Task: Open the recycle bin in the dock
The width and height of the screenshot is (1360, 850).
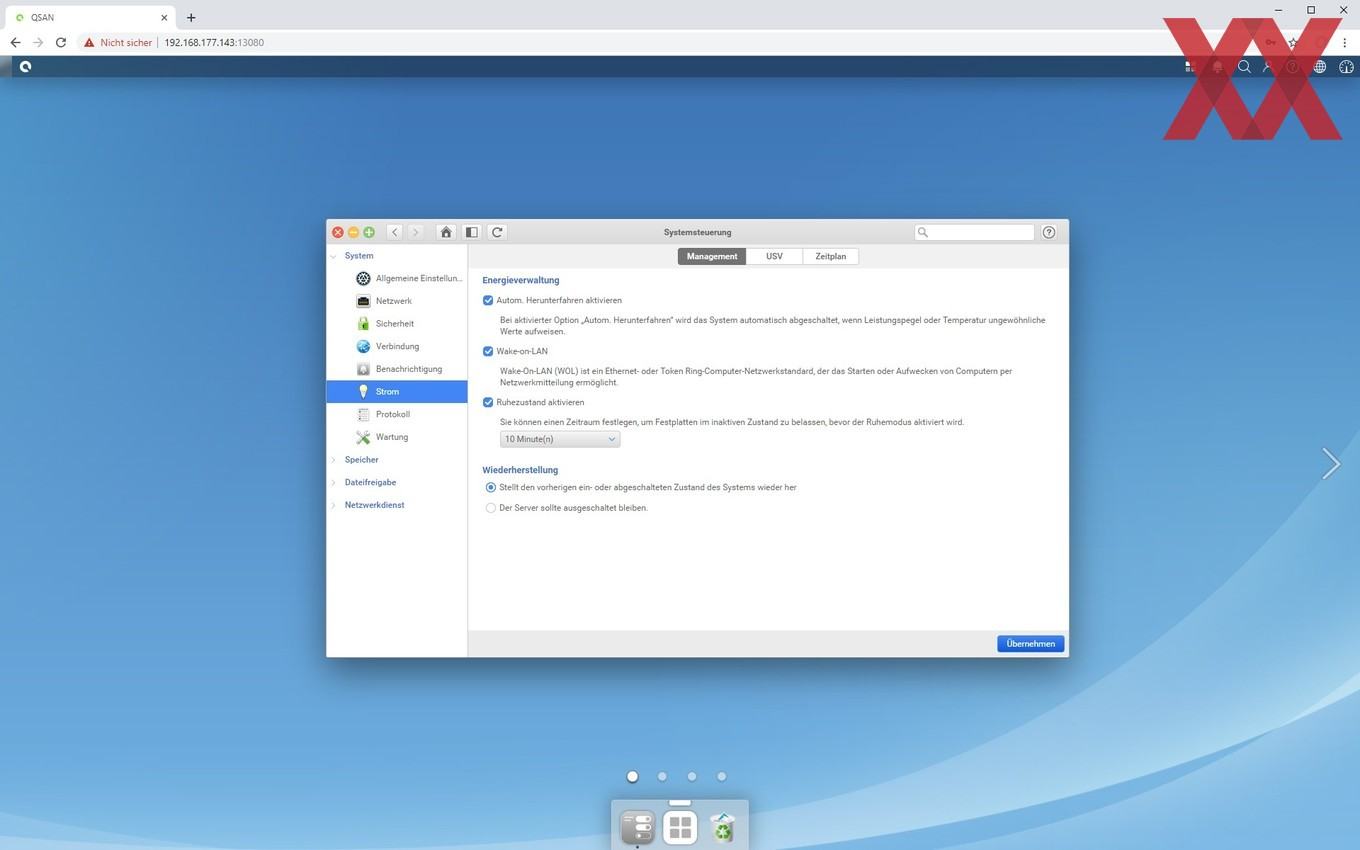Action: 722,828
